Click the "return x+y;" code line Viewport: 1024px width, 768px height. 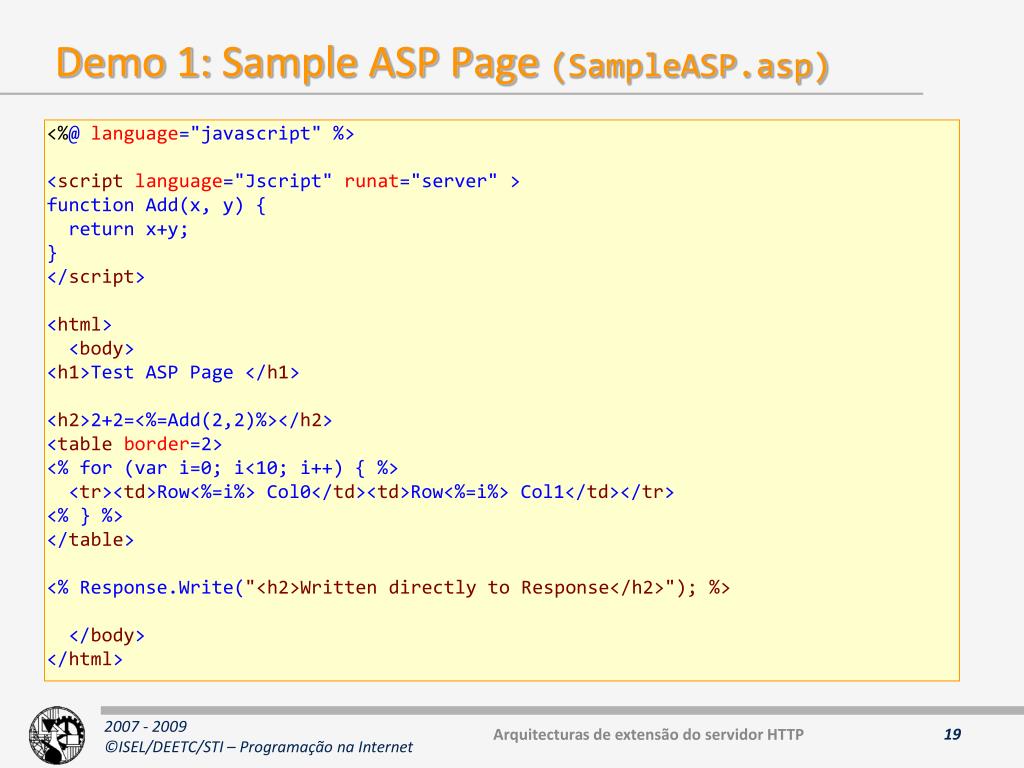tap(128, 229)
